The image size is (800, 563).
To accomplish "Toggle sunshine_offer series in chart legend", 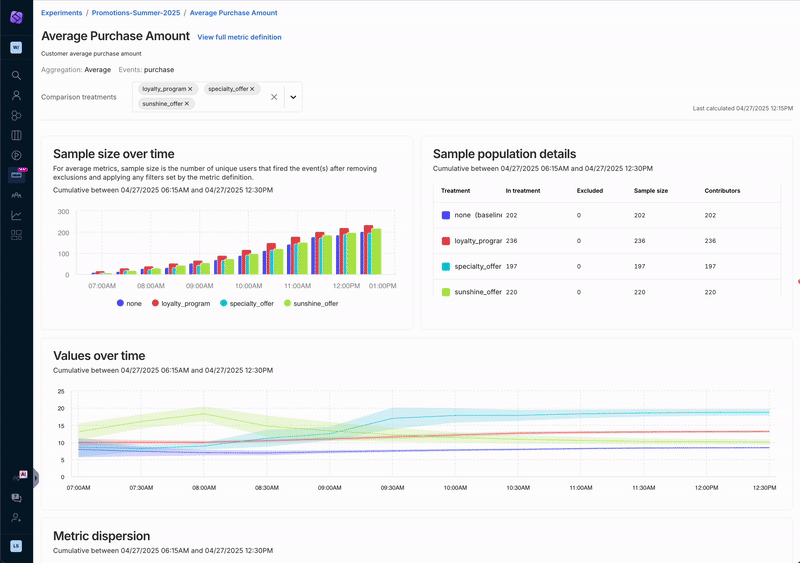I will point(310,303).
